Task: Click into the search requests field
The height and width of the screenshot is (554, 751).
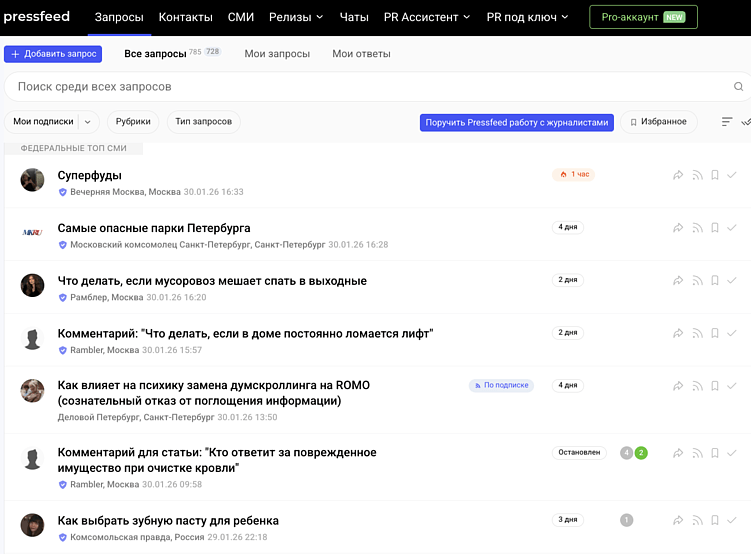Action: 360,87
